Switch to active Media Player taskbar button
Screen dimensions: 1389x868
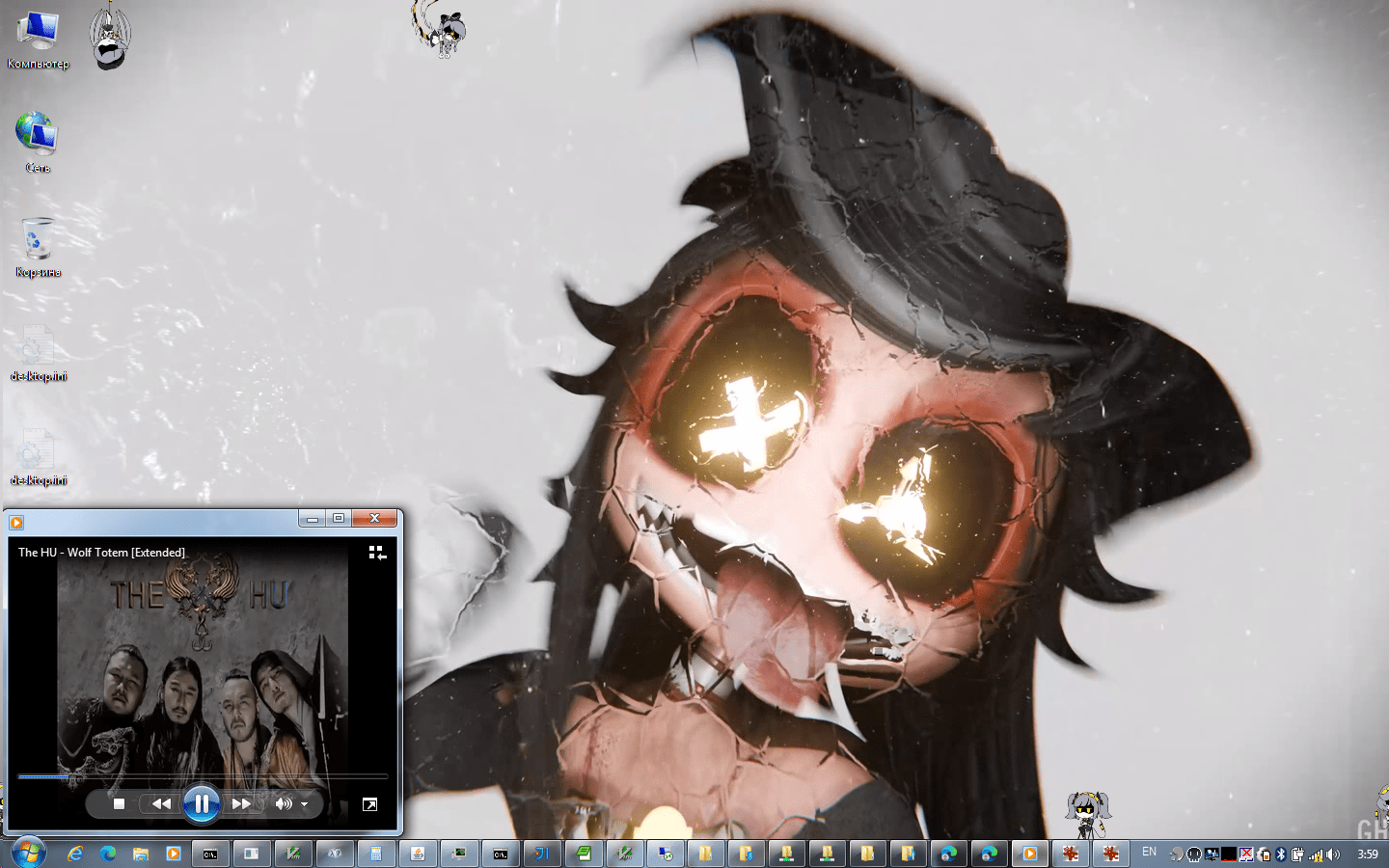[1029, 854]
